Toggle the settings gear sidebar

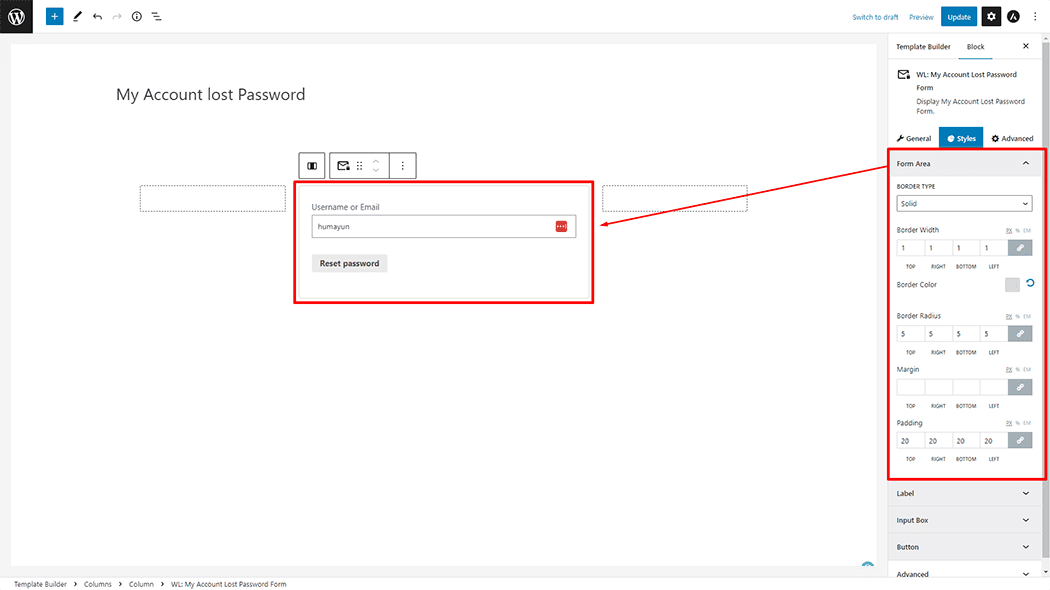pos(991,17)
